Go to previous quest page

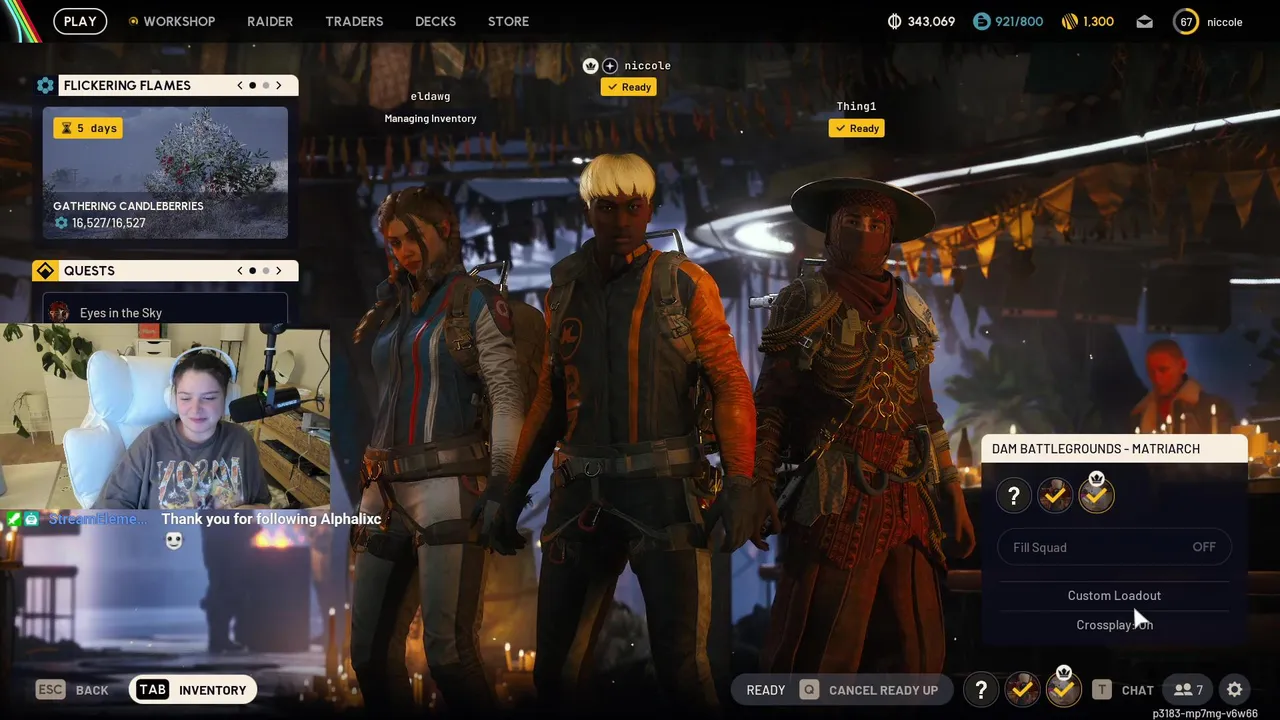pos(240,271)
